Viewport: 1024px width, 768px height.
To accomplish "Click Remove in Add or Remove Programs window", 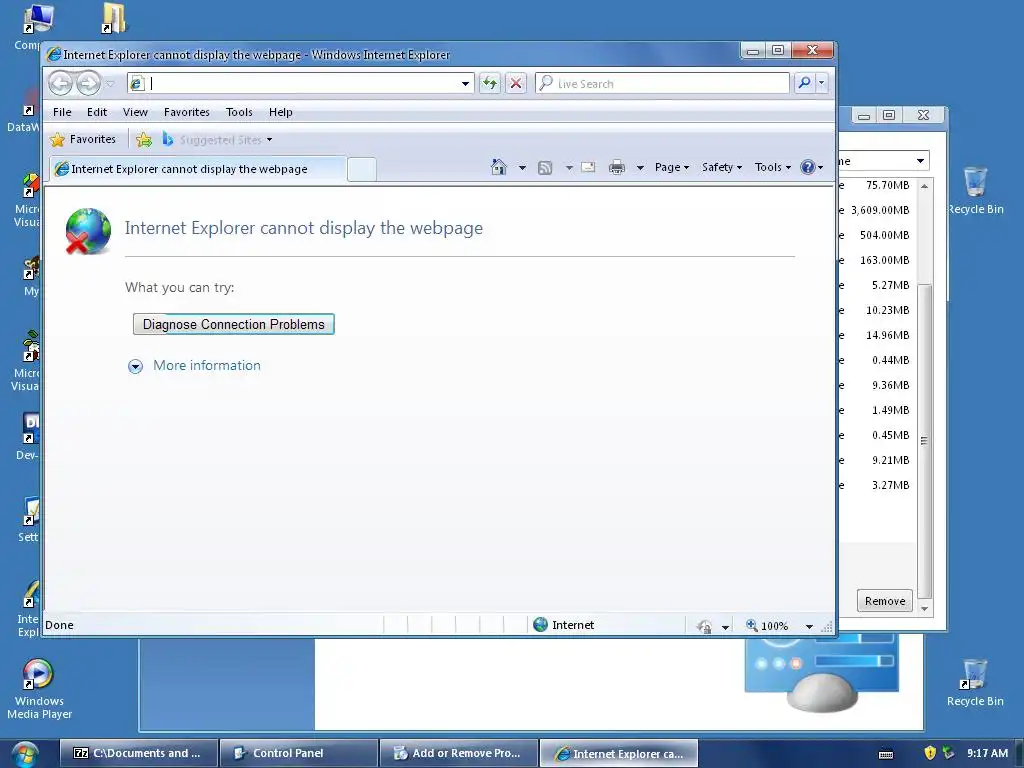I will (885, 601).
